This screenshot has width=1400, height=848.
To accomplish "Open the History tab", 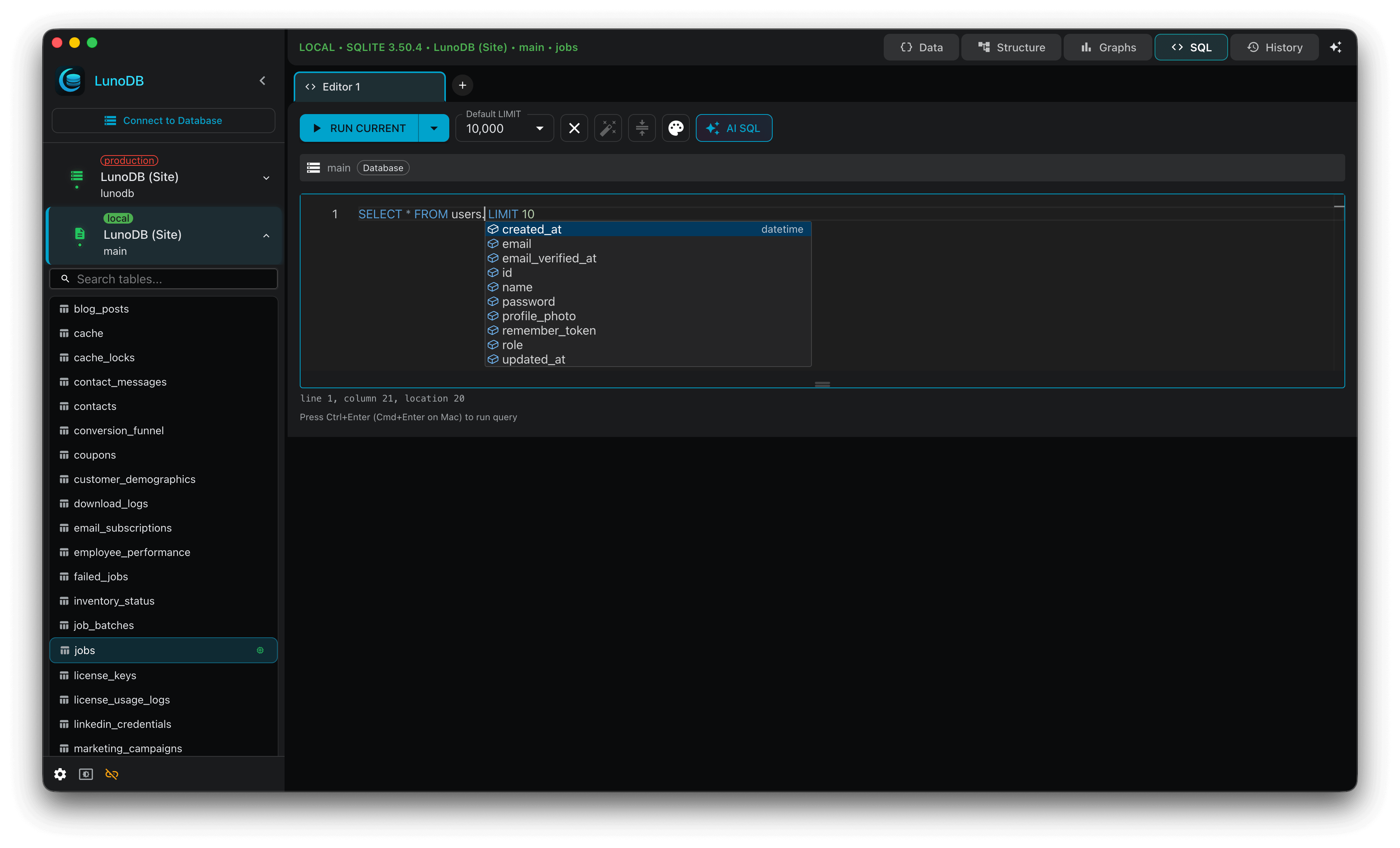I will tap(1274, 47).
